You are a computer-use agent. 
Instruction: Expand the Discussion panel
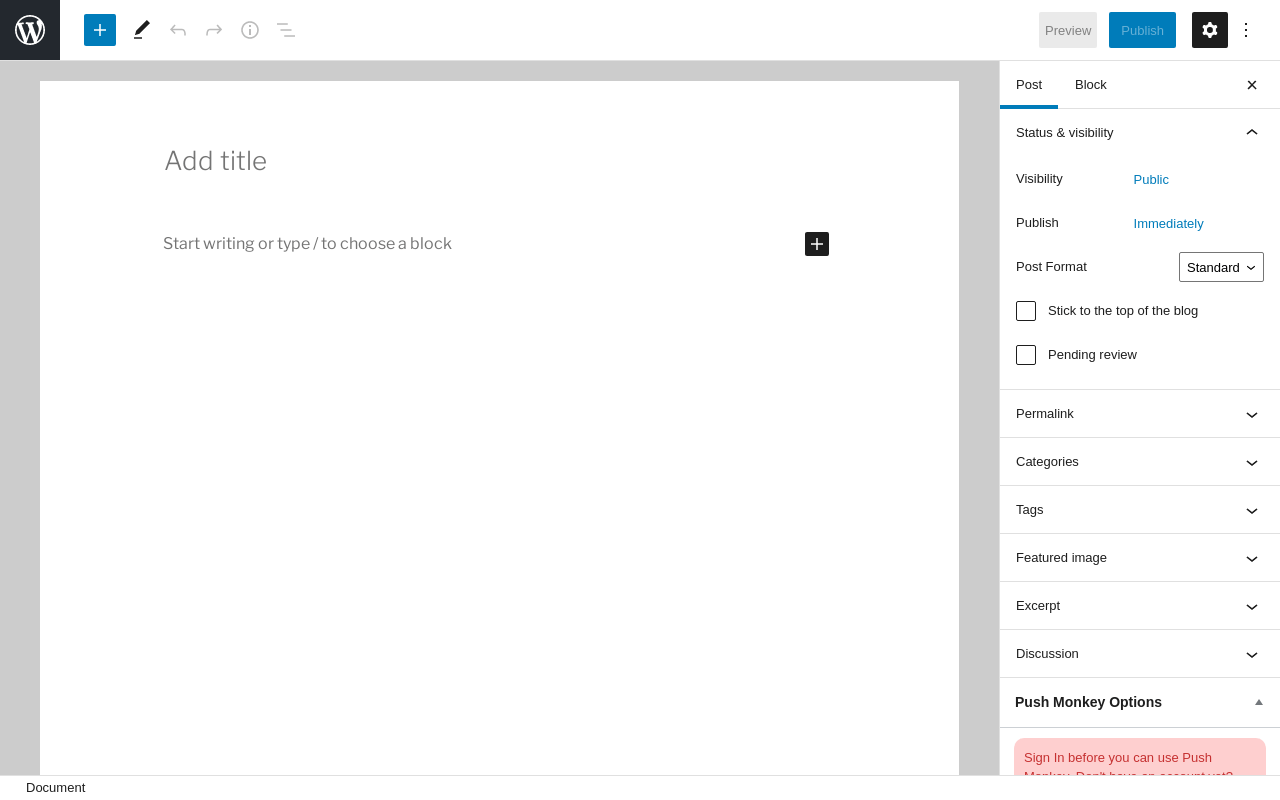pos(1140,654)
